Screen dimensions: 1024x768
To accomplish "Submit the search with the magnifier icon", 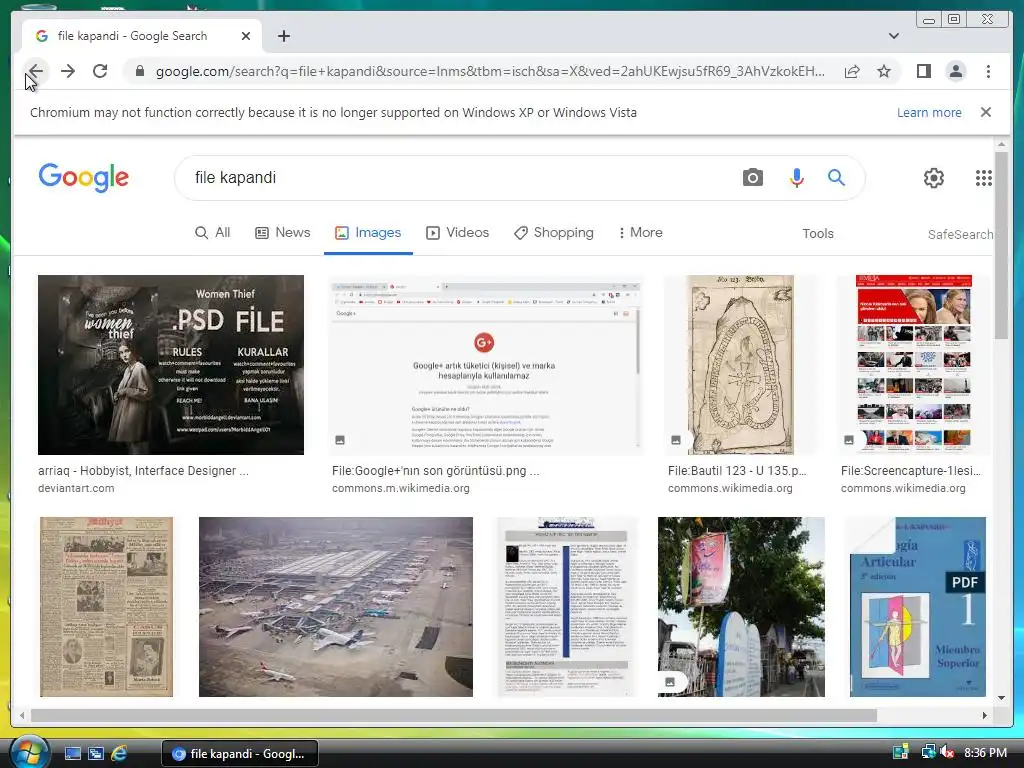I will coord(836,178).
